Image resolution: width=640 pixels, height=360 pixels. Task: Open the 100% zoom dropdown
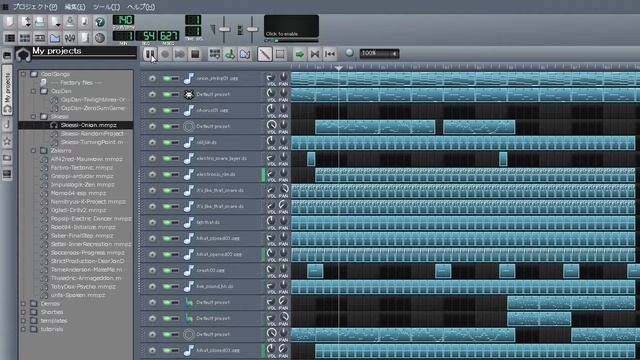pyautogui.click(x=379, y=53)
